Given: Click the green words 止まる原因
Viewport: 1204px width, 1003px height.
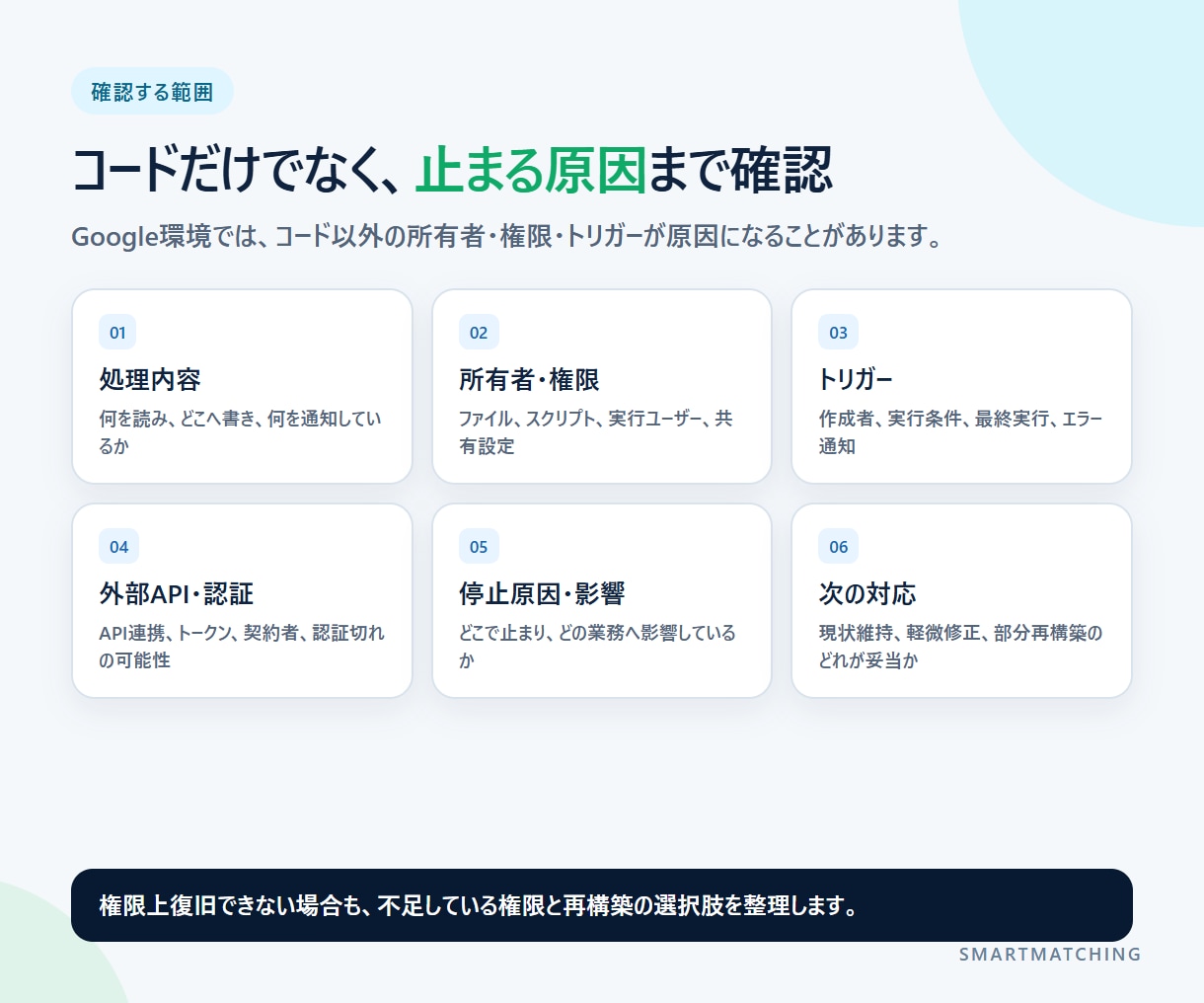Looking at the screenshot, I should coord(531,170).
